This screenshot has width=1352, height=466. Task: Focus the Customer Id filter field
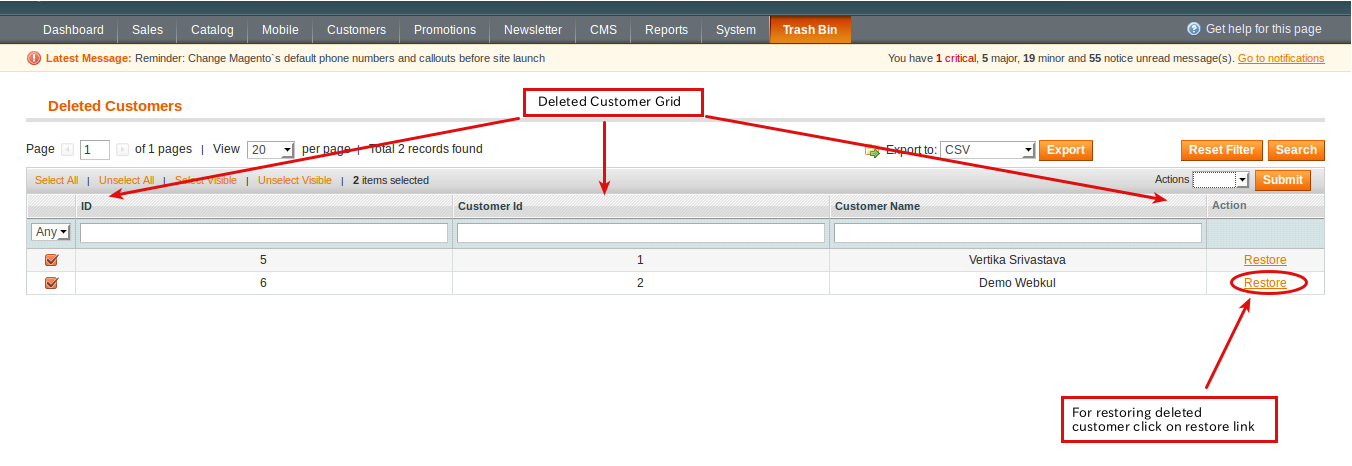(x=641, y=233)
